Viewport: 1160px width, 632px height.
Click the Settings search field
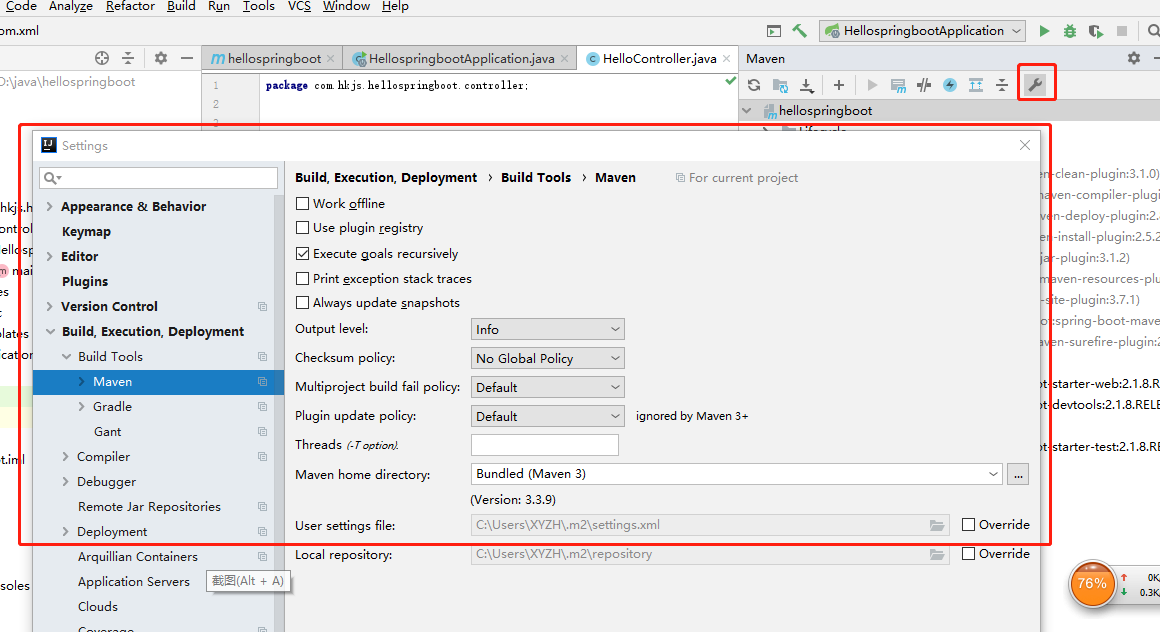pyautogui.click(x=159, y=178)
